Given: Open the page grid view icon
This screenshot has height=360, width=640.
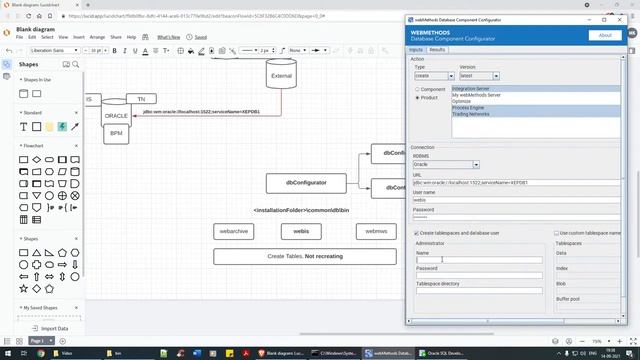Looking at the screenshot, I should (19, 341).
